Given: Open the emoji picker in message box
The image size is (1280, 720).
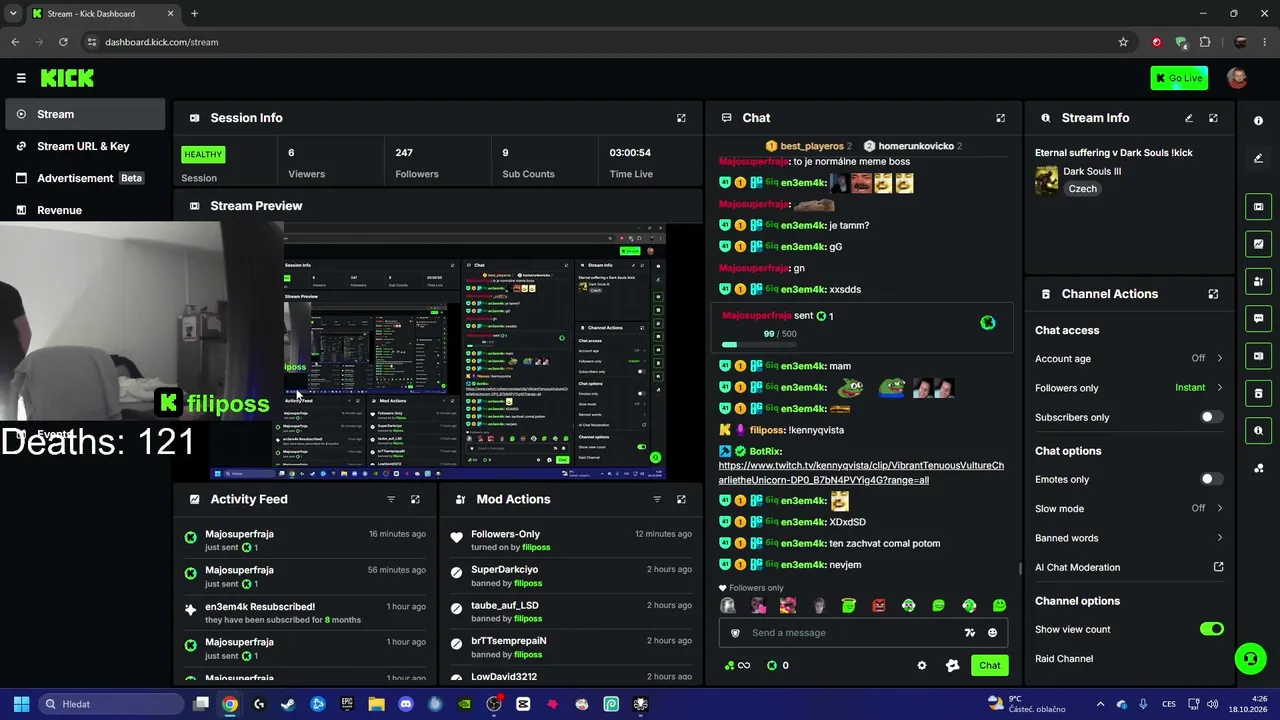Looking at the screenshot, I should click(992, 633).
